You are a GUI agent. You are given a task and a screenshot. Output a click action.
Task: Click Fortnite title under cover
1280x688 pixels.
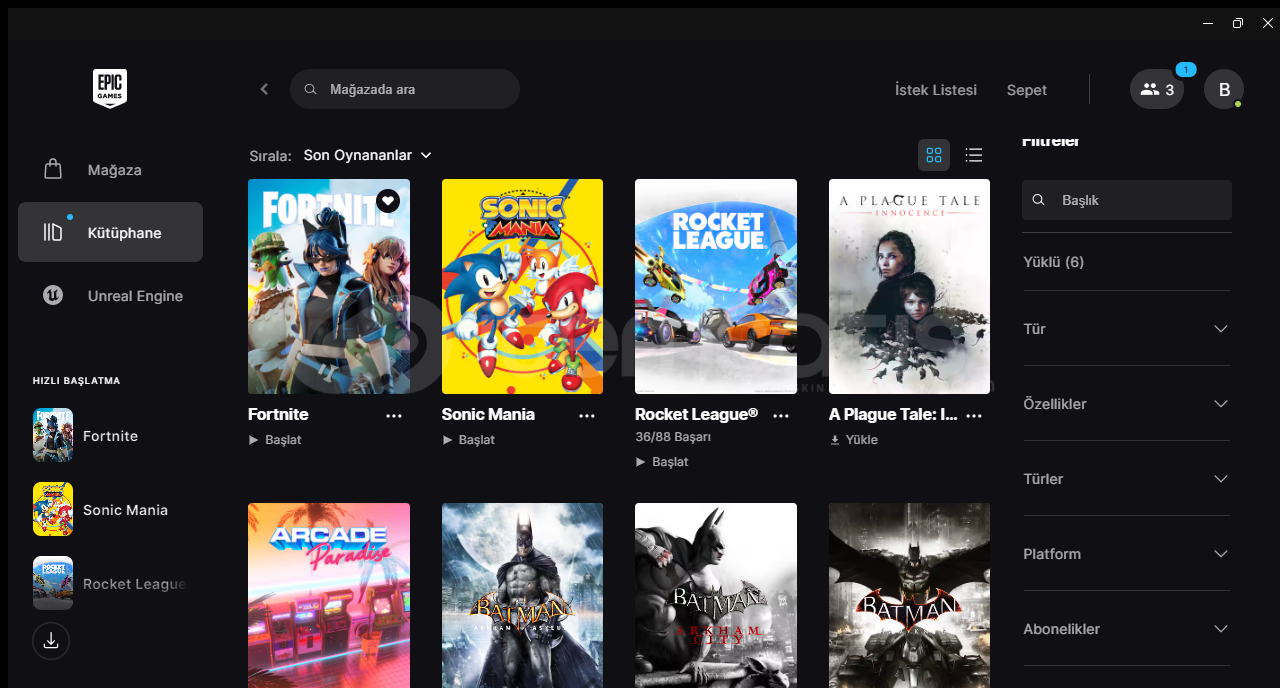[x=278, y=414]
